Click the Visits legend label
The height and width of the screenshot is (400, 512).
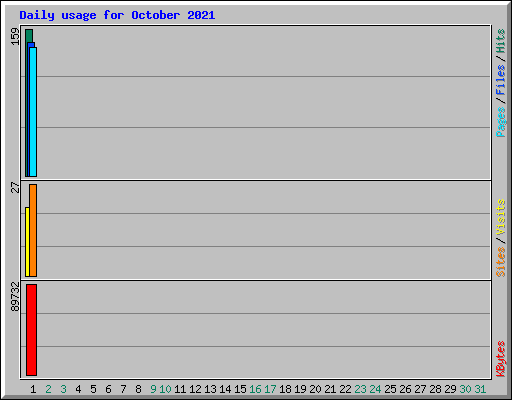pyautogui.click(x=500, y=217)
